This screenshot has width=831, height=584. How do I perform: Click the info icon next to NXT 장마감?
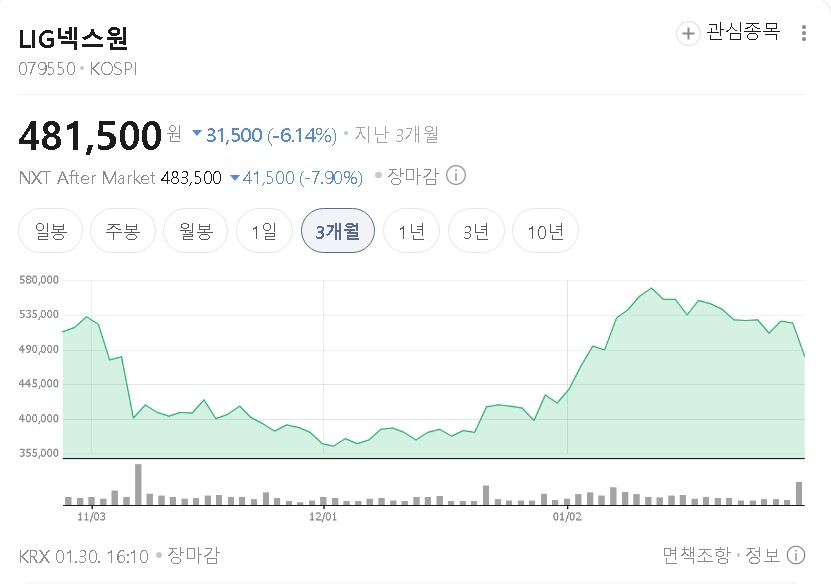click(455, 176)
